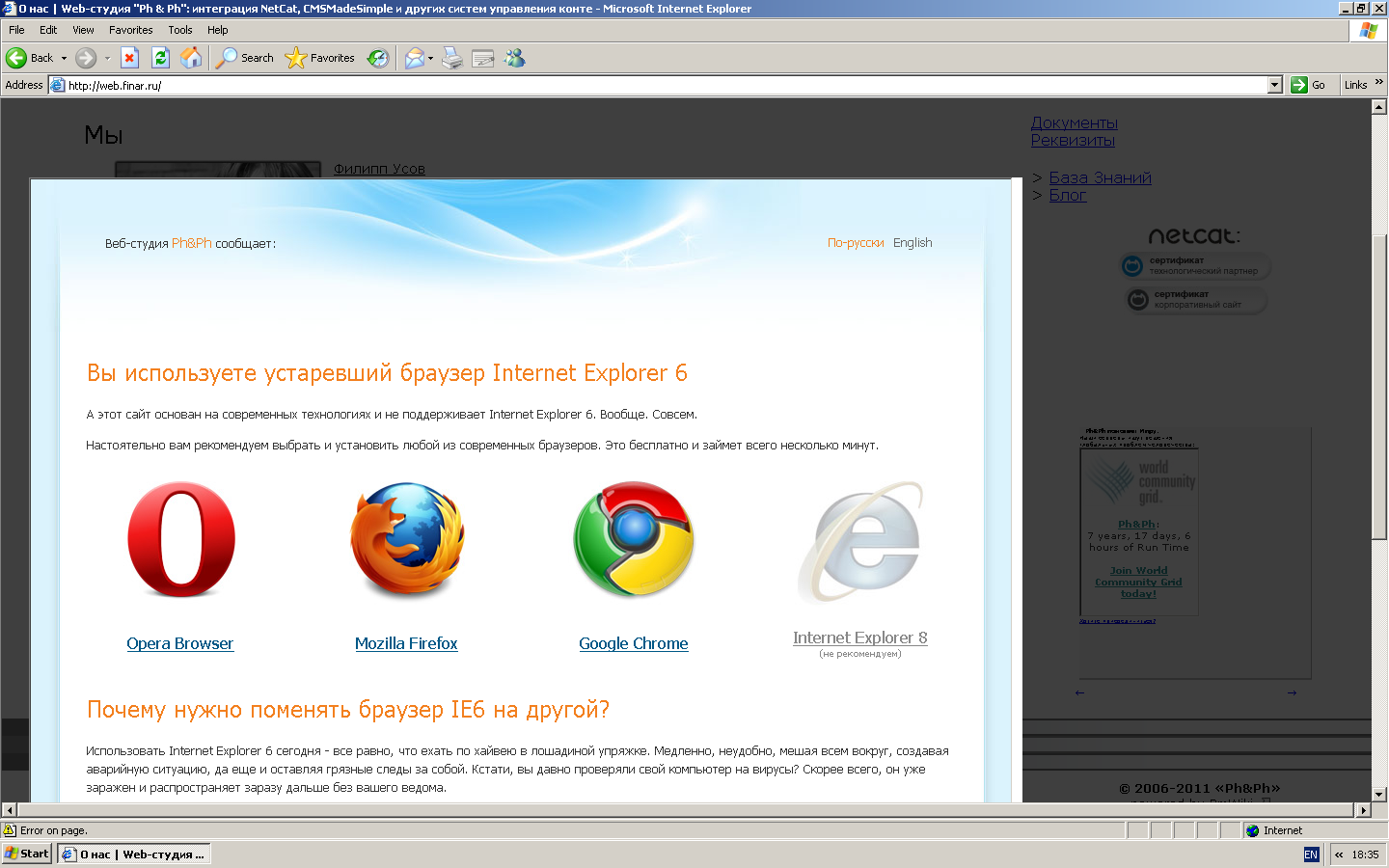Open the Help menu
The width and height of the screenshot is (1389, 868).
[x=218, y=30]
